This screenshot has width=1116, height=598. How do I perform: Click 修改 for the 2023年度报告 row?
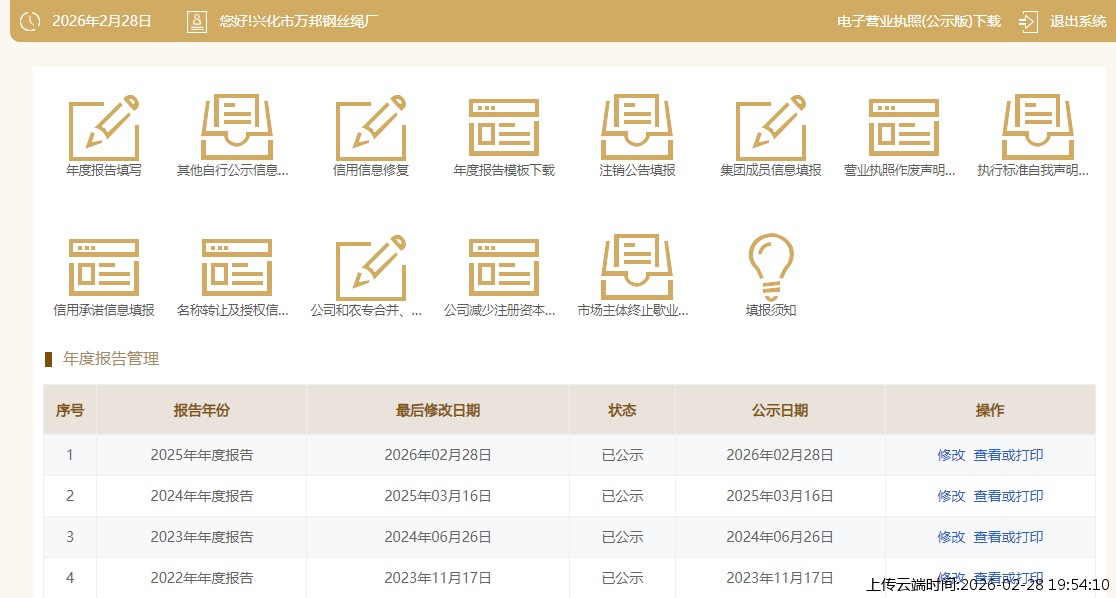[951, 537]
